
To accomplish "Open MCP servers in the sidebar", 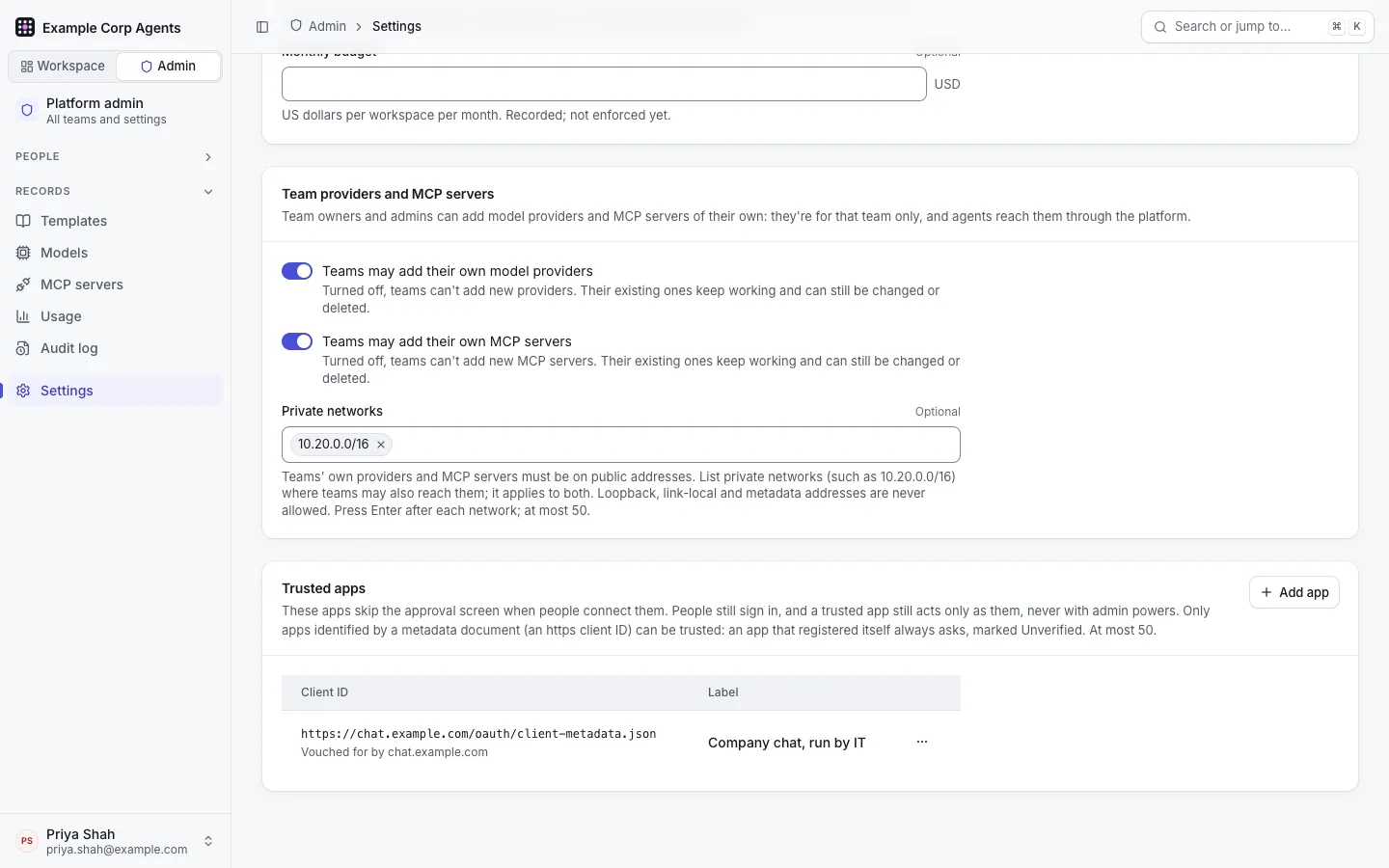I will click(x=116, y=285).
